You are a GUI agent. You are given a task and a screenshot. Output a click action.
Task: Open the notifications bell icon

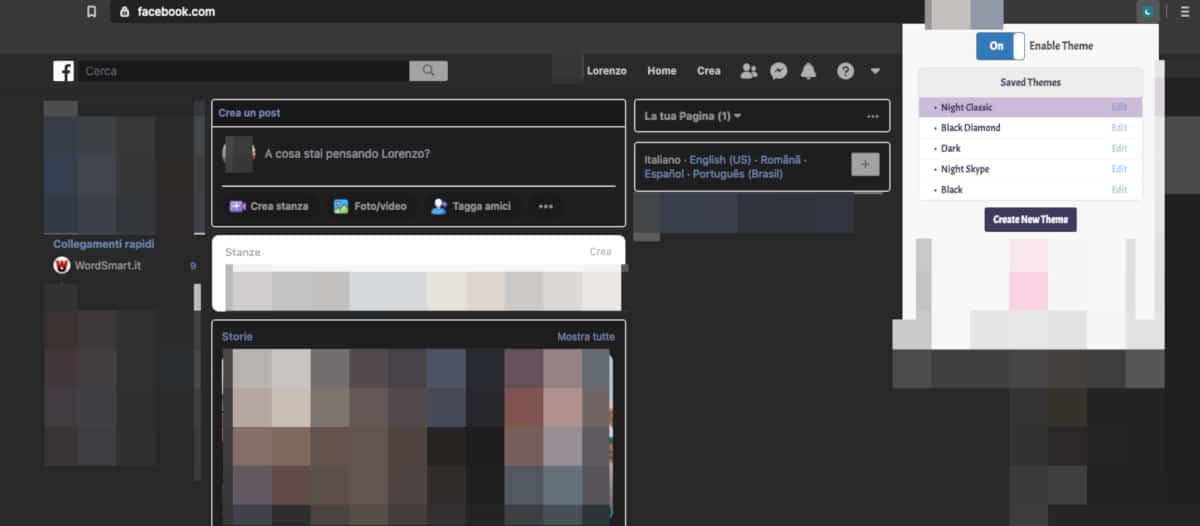pyautogui.click(x=808, y=71)
